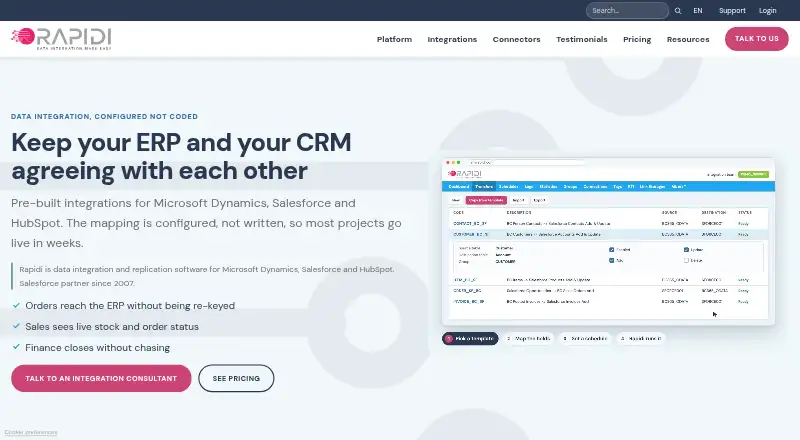
Task: Click the Talk To Us button
Action: (757, 39)
